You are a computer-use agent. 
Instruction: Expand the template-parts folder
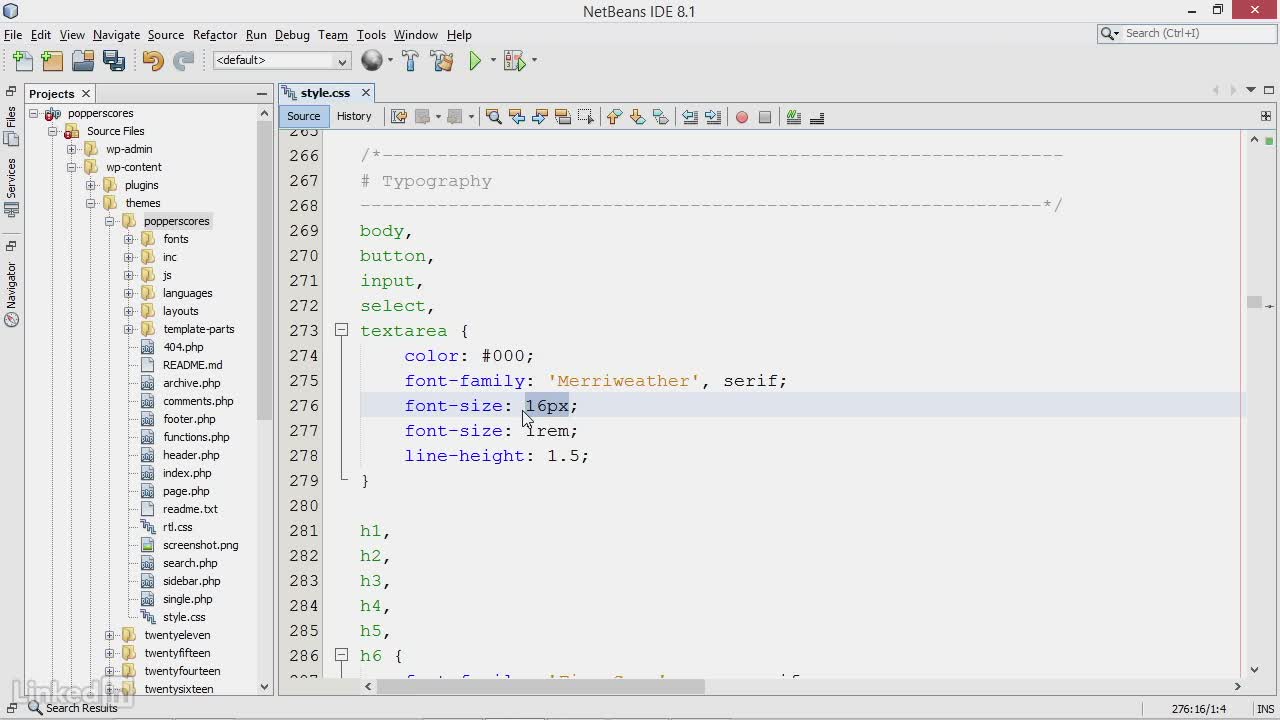tap(129, 329)
